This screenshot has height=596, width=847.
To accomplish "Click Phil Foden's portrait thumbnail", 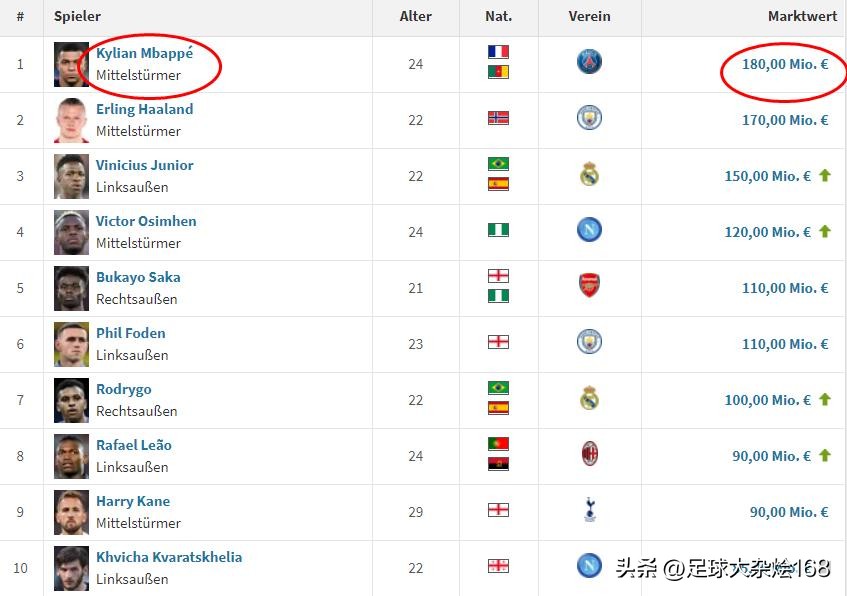I will (x=72, y=344).
